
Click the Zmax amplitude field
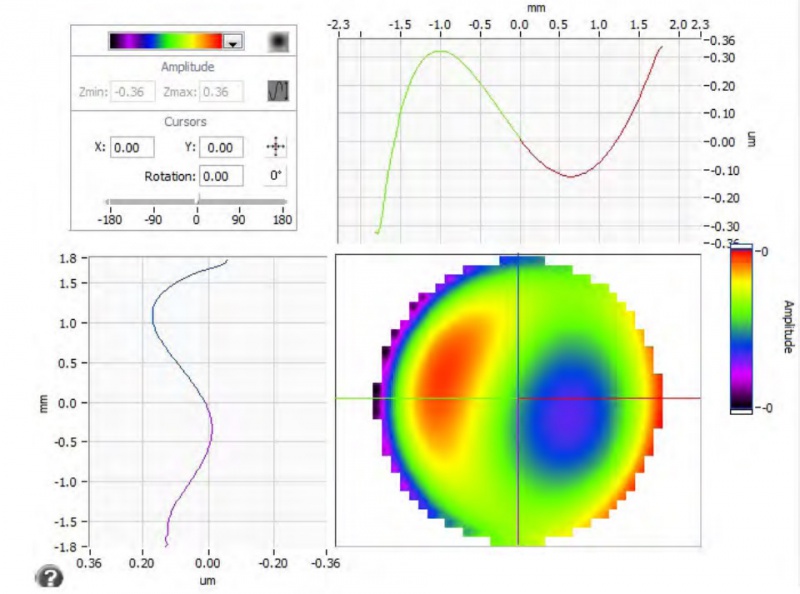(x=221, y=92)
